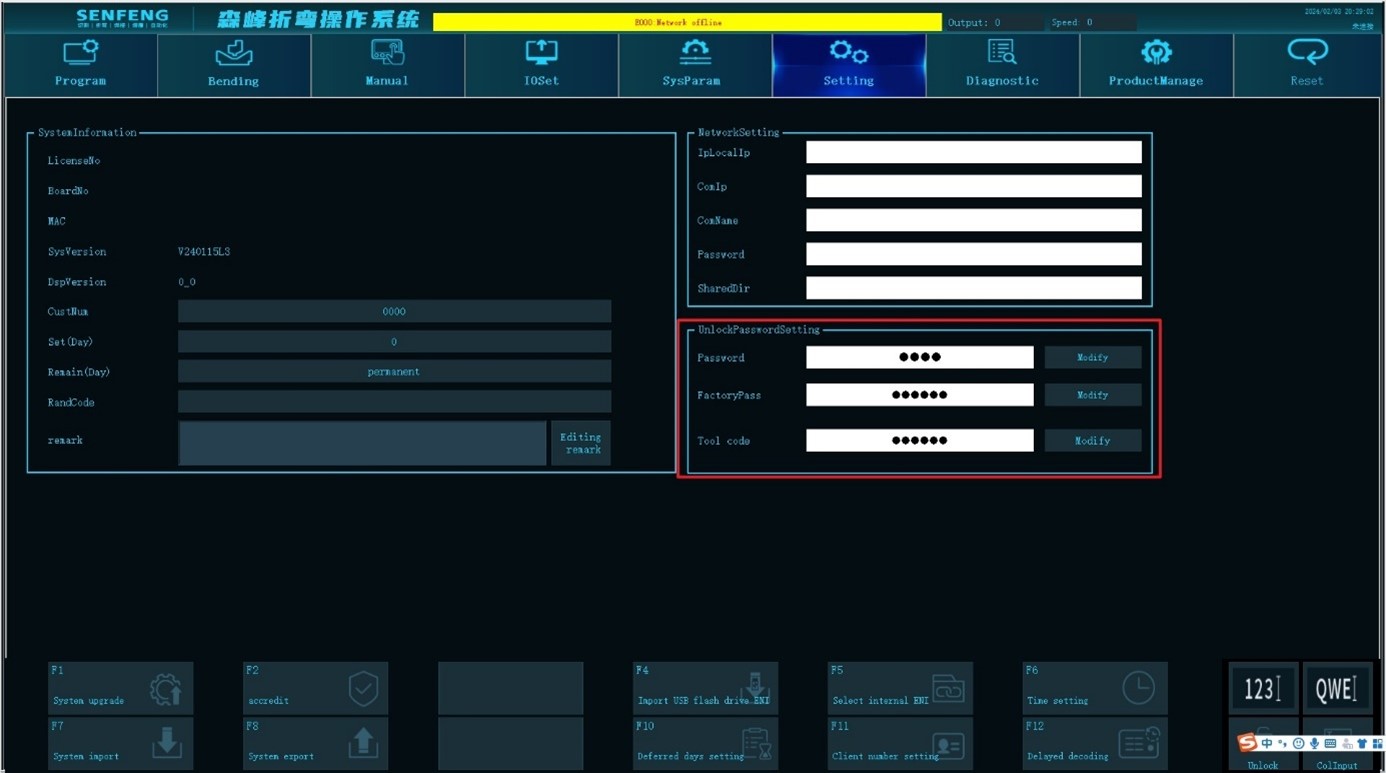Click the F2 accredit shield icon

362,688
